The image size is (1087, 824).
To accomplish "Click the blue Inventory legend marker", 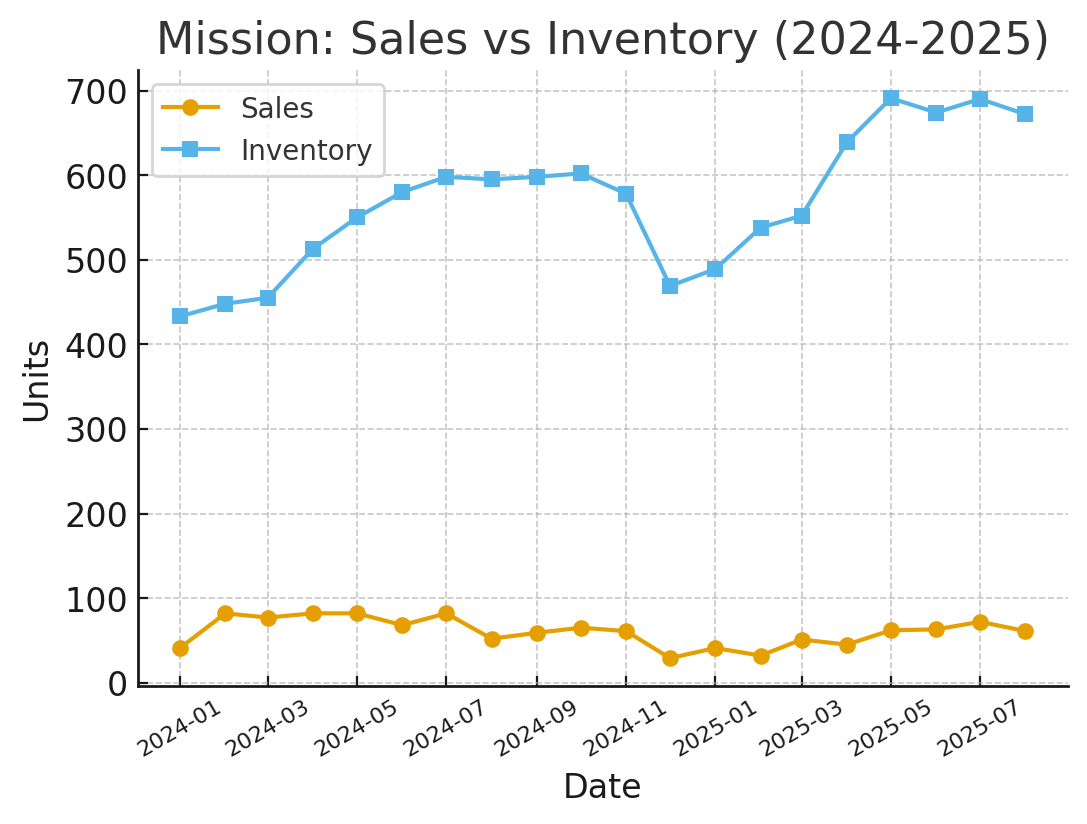I will tap(190, 150).
